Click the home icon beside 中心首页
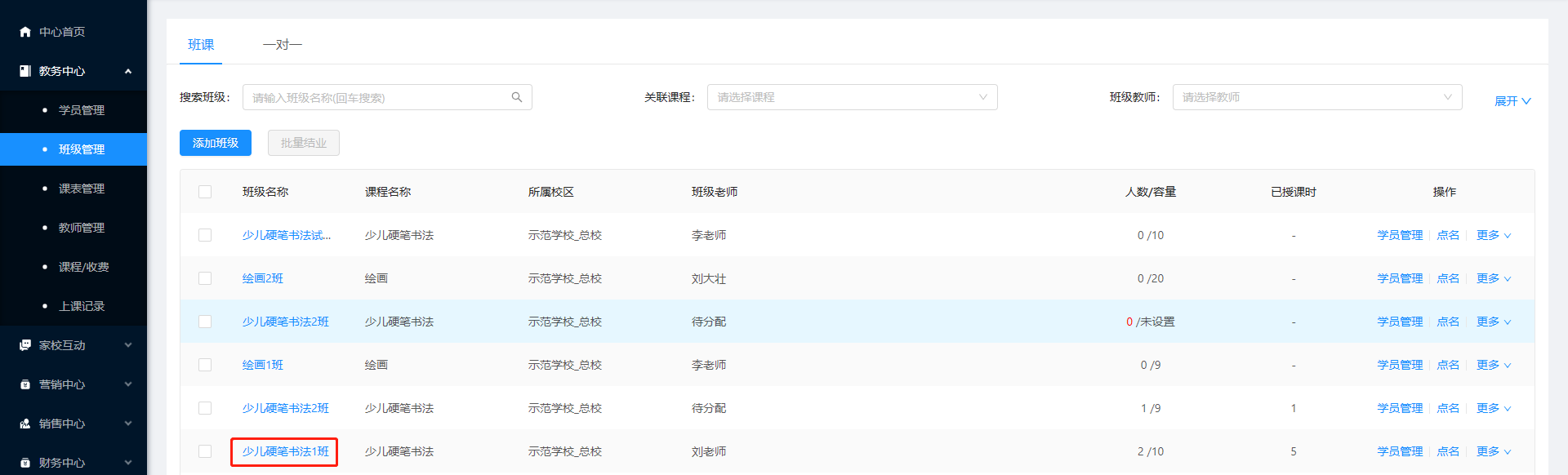Image resolution: width=1568 pixels, height=475 pixels. tap(25, 32)
